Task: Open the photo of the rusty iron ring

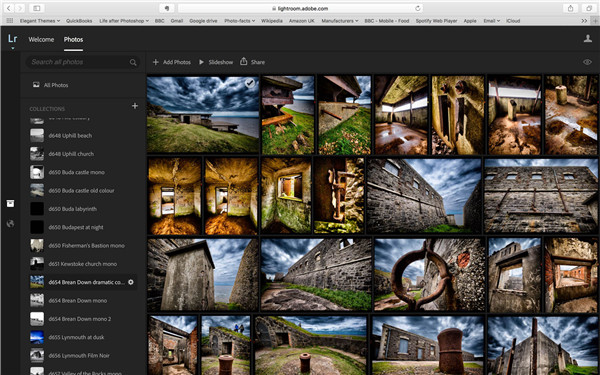Action: tap(430, 274)
